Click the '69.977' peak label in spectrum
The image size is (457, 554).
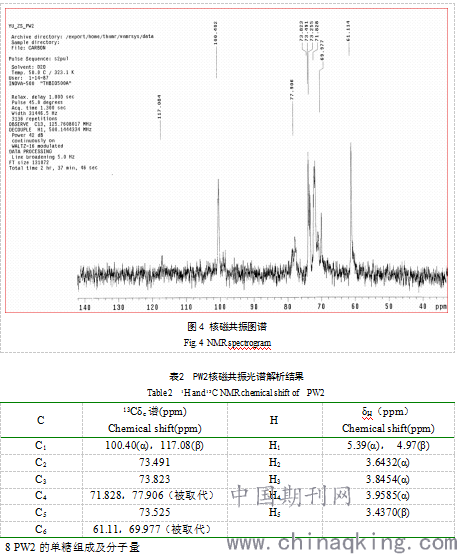point(322,50)
